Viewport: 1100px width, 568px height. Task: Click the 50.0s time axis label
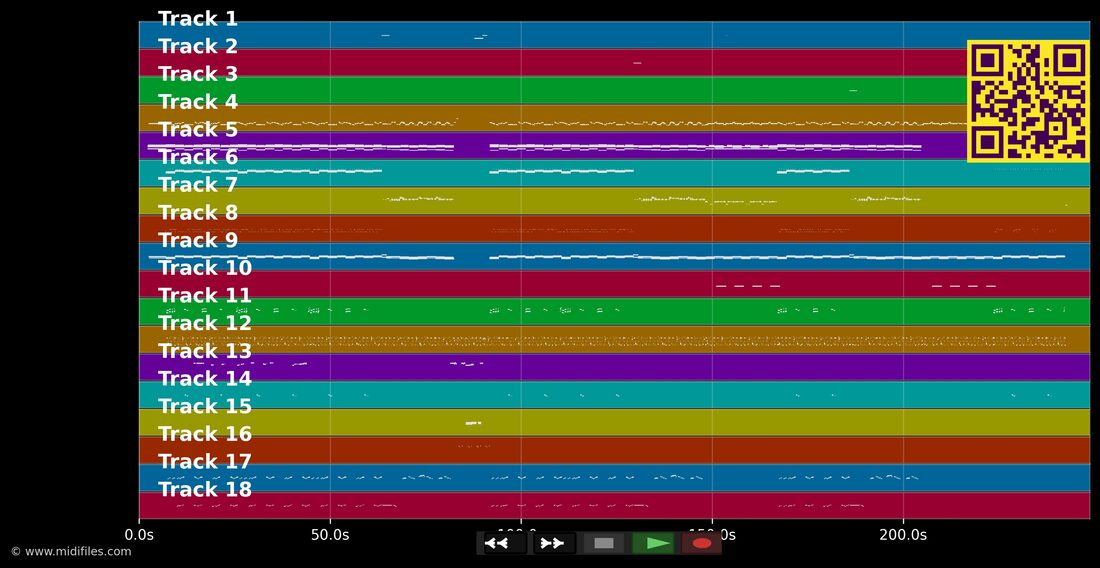(x=330, y=535)
